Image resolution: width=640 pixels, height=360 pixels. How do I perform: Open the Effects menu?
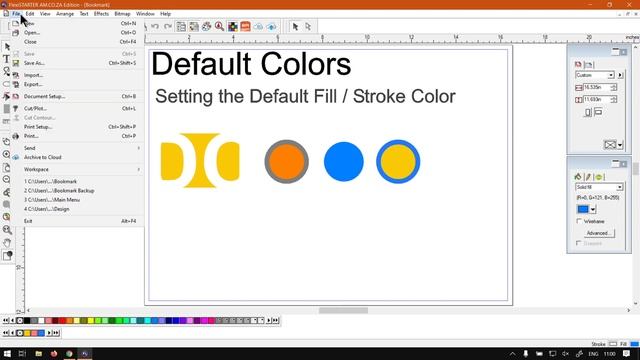point(101,14)
